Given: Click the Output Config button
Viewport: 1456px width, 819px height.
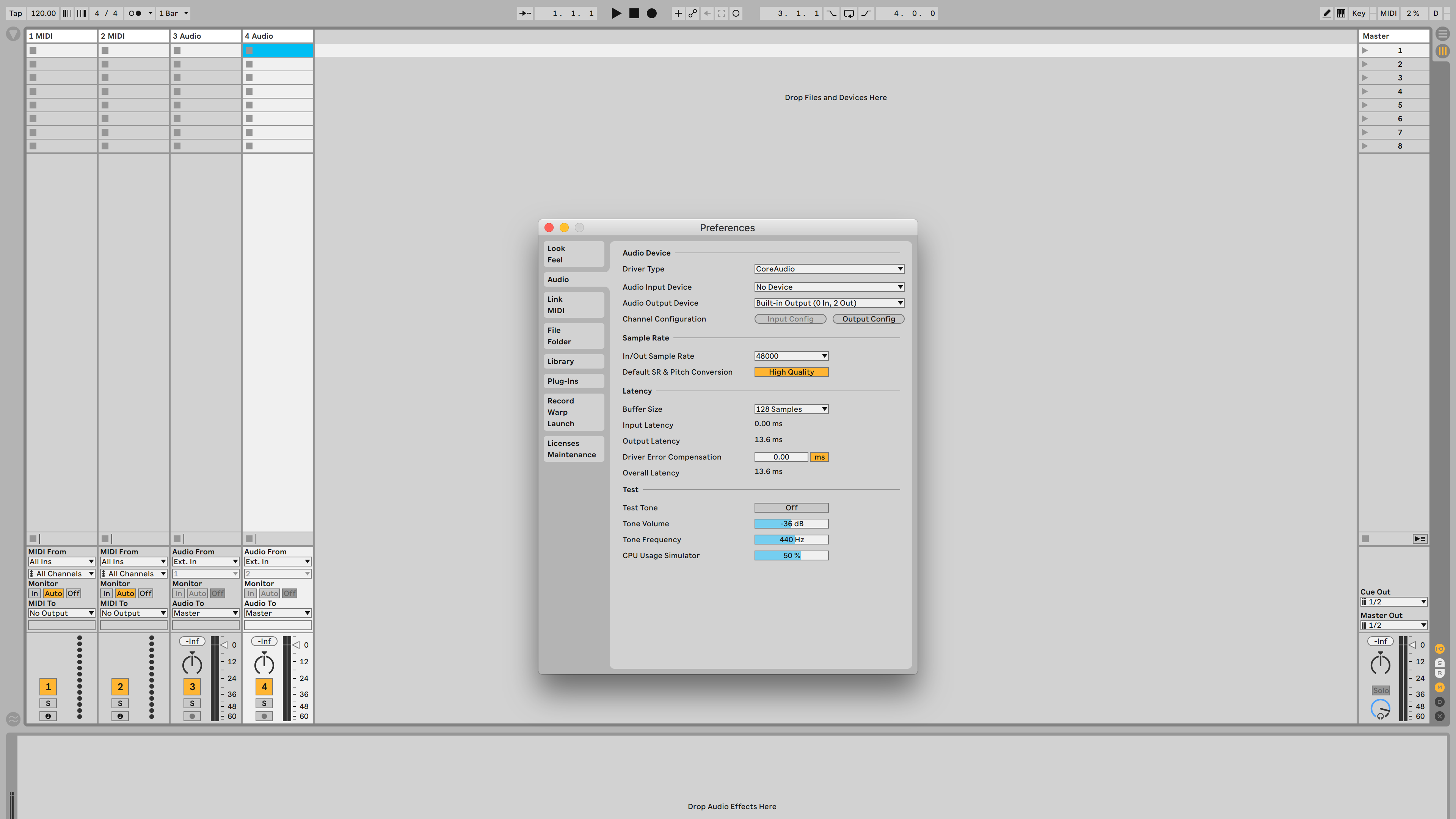Looking at the screenshot, I should [x=868, y=319].
